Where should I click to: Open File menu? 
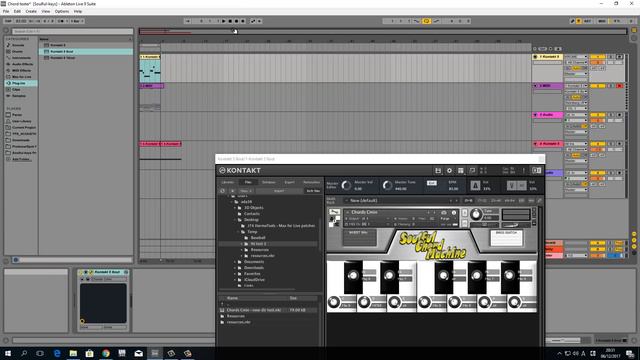pos(6,11)
